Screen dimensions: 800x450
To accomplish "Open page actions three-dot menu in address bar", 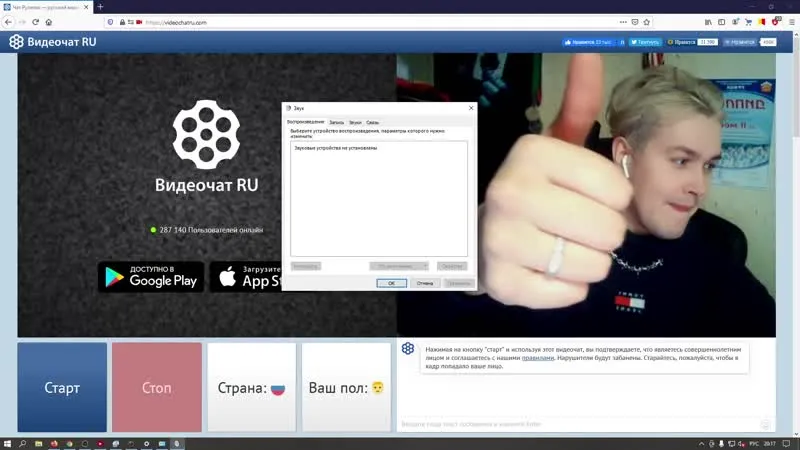I will (623, 22).
